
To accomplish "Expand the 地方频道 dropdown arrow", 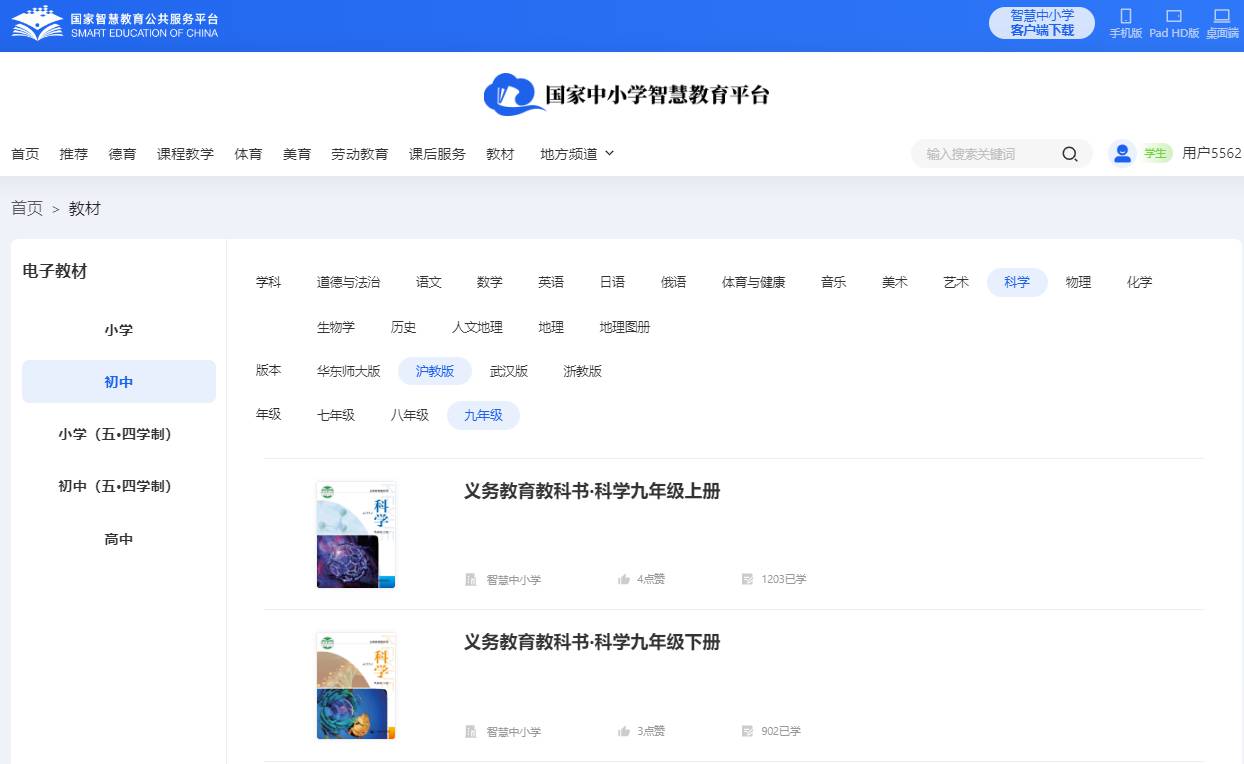I will coord(610,153).
